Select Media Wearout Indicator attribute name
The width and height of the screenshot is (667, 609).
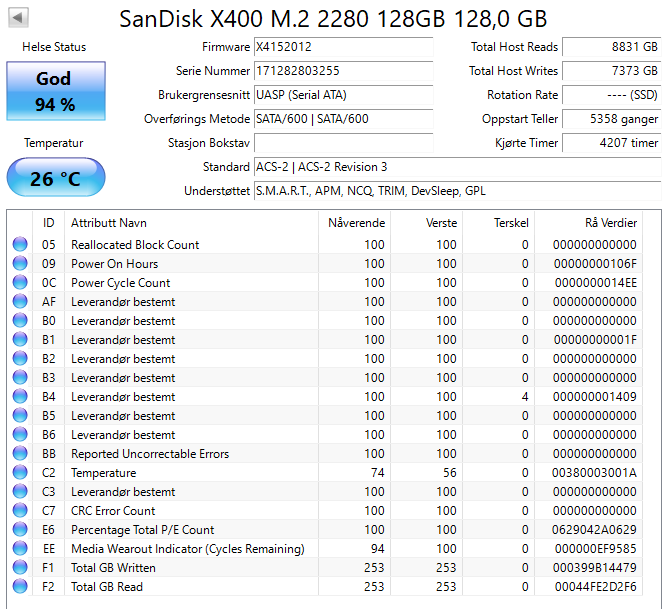[x=188, y=549]
